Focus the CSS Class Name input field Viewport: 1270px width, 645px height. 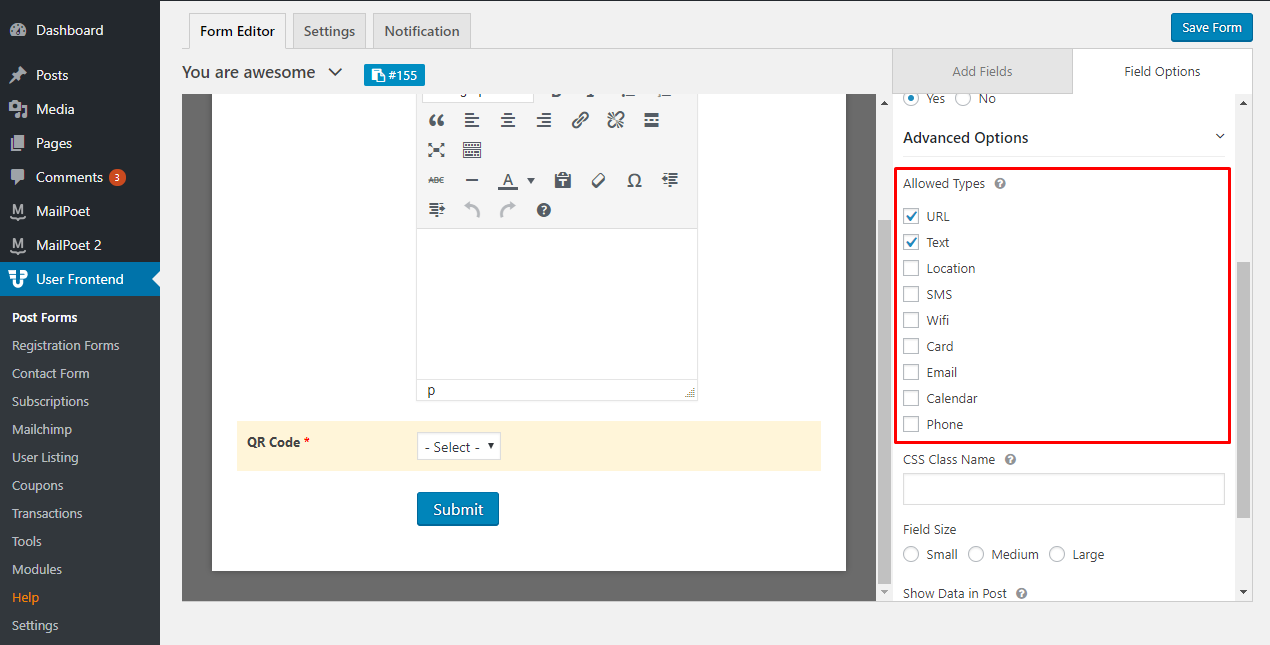pyautogui.click(x=1064, y=489)
